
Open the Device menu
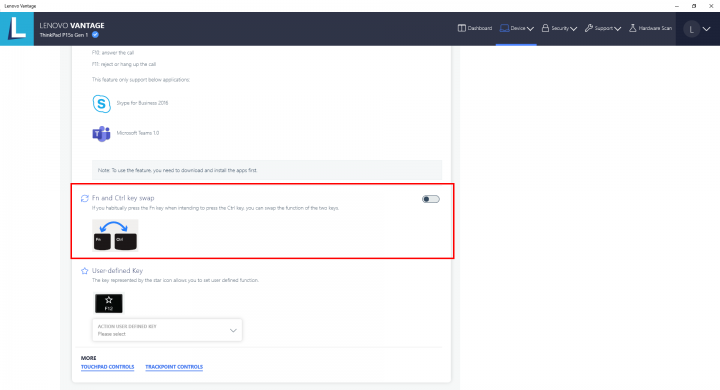coord(517,28)
